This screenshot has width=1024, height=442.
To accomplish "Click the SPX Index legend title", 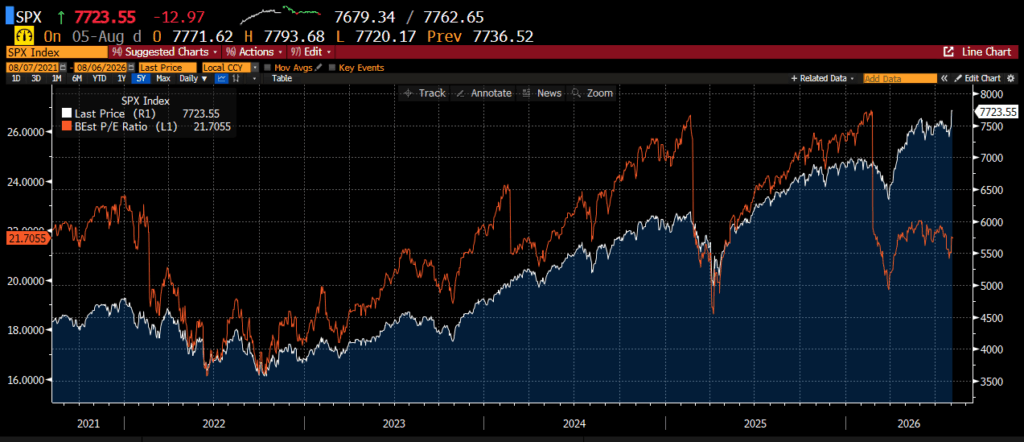I will [145, 101].
